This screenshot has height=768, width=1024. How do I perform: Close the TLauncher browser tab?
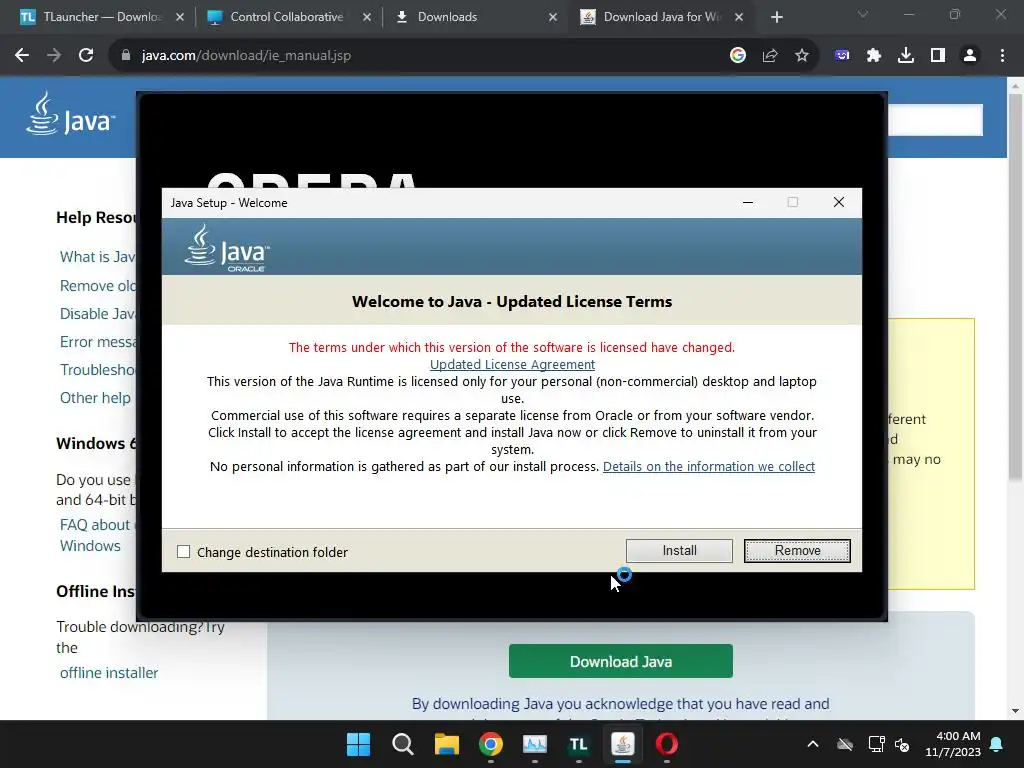[x=180, y=17]
